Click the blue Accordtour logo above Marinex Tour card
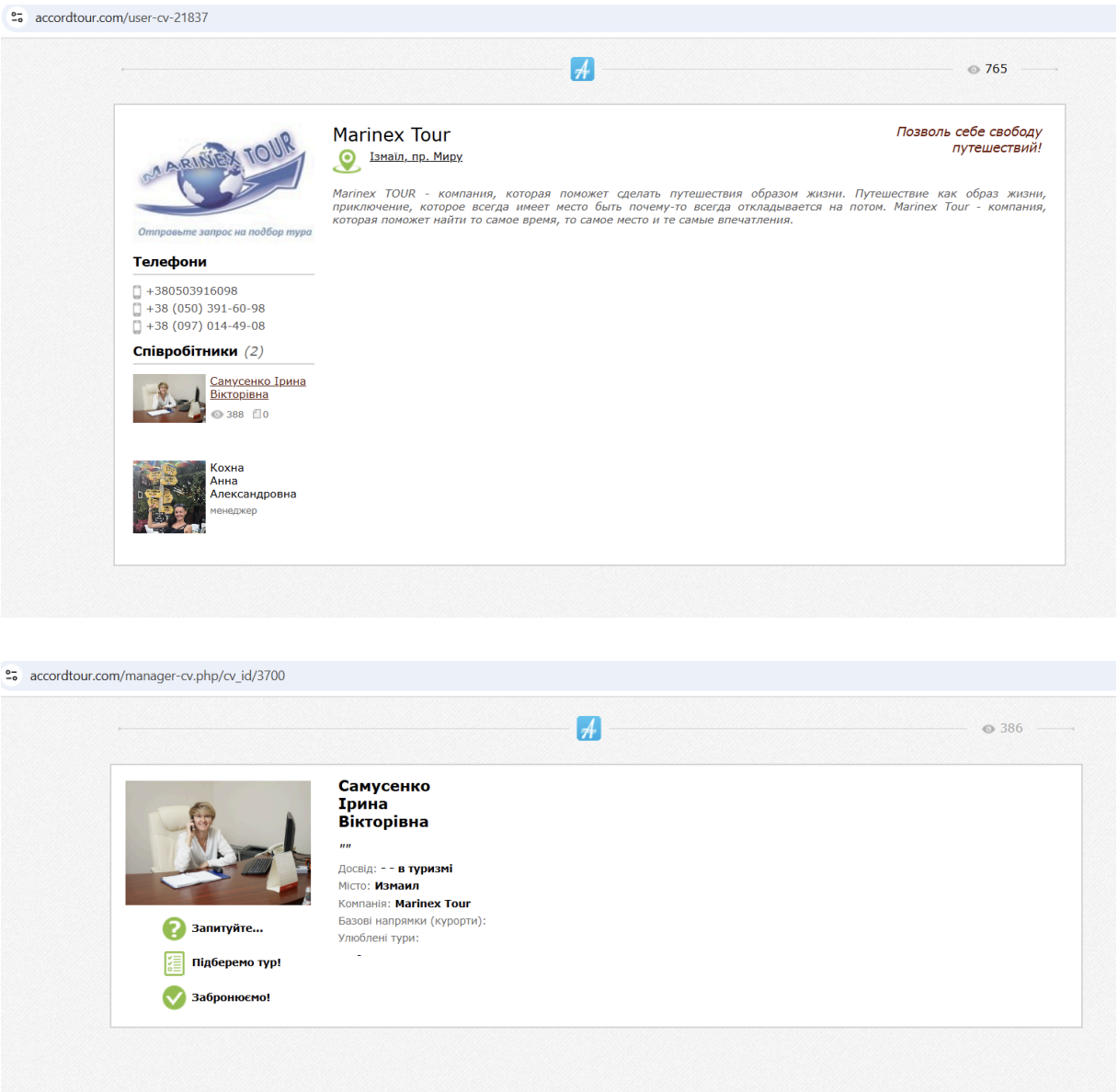 click(x=582, y=69)
